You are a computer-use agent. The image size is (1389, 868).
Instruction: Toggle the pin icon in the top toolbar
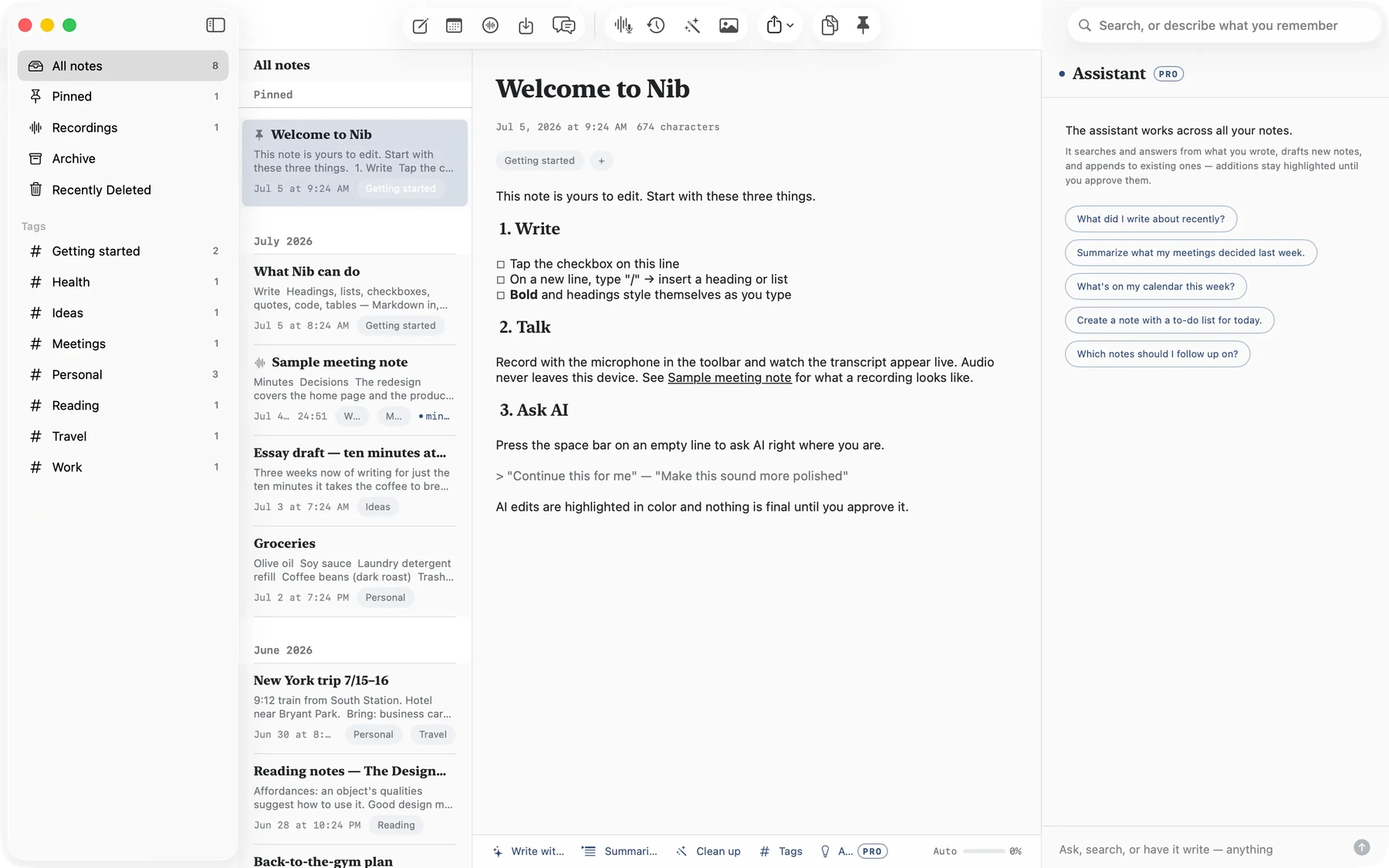(863, 25)
